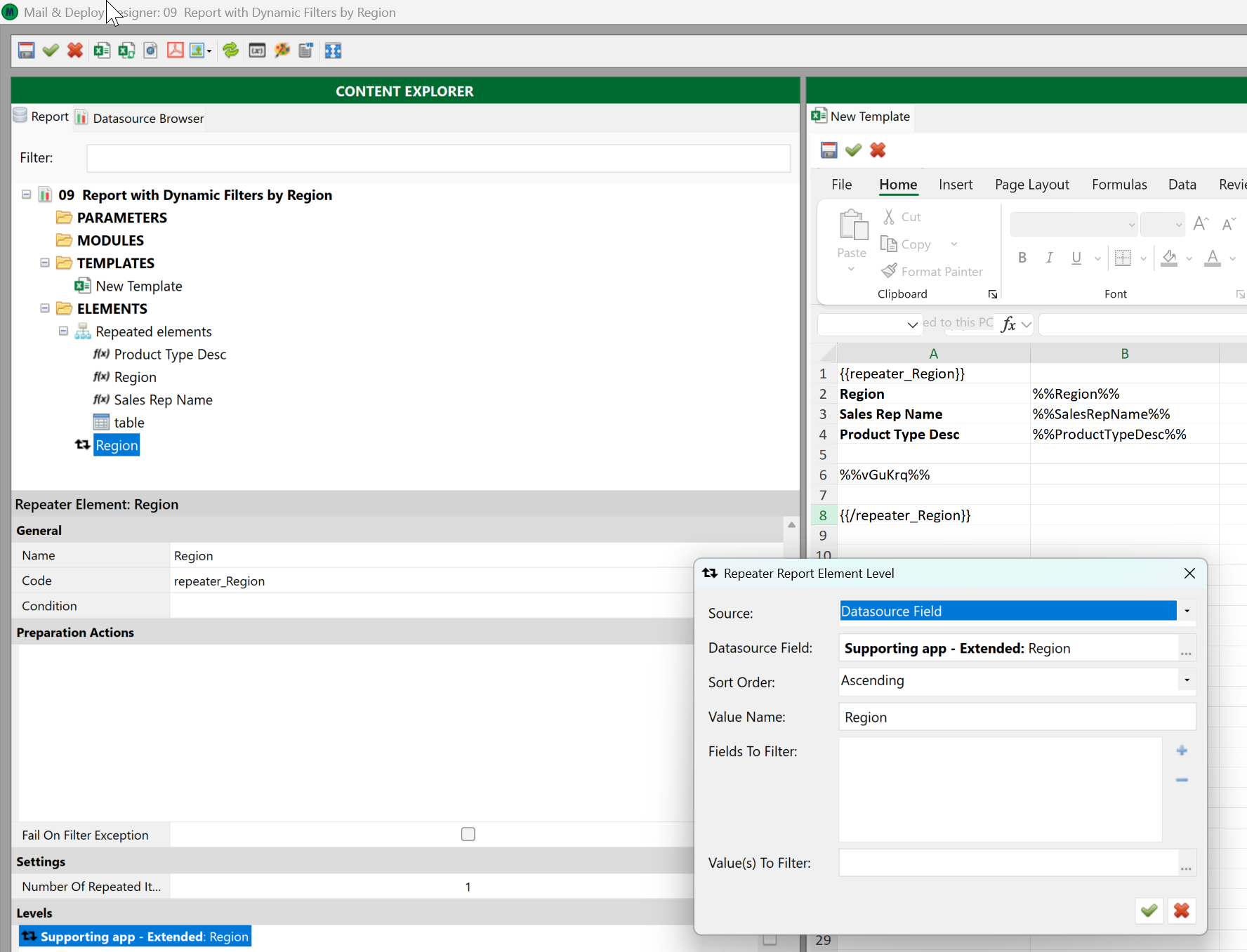Click the save icon in New Template toolbar
Image resolution: width=1247 pixels, height=952 pixels.
pos(829,150)
